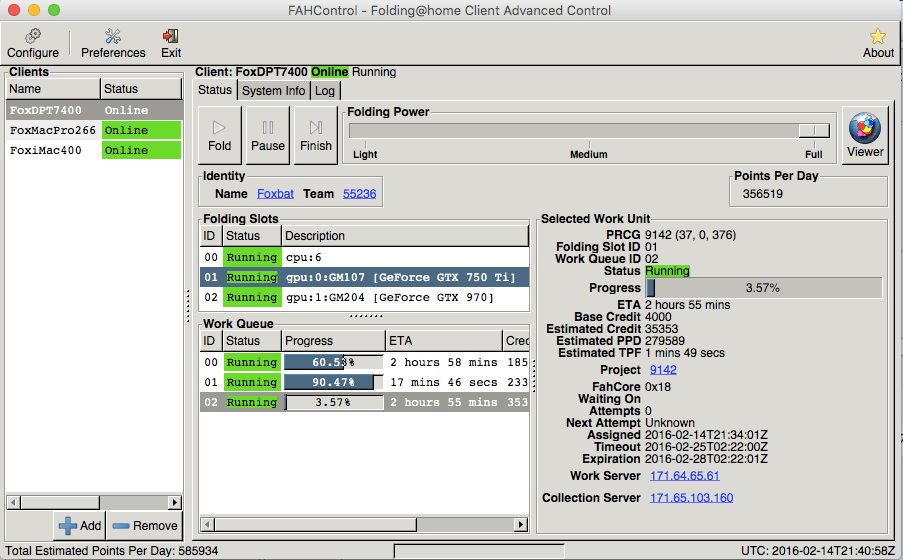The width and height of the screenshot is (903, 560).
Task: Open team 55236 link
Action: point(359,194)
